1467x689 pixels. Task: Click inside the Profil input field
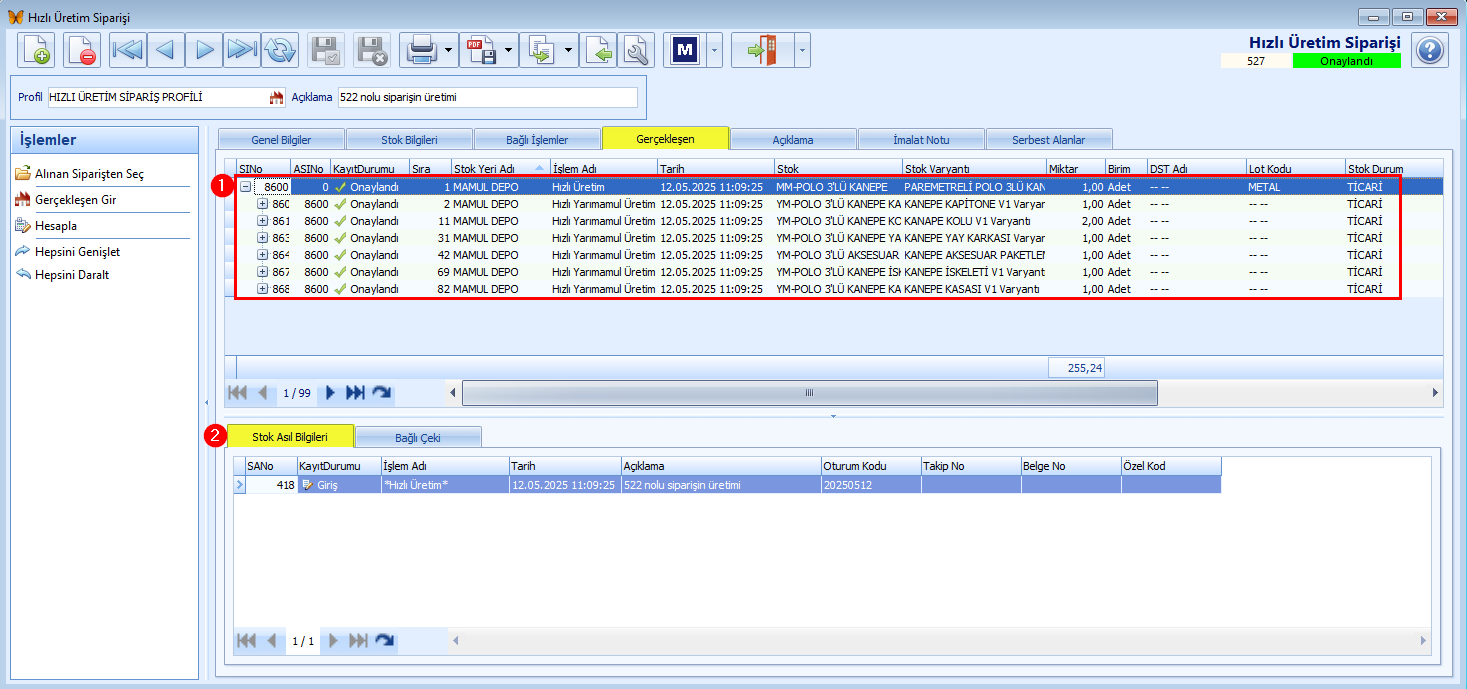[157, 98]
